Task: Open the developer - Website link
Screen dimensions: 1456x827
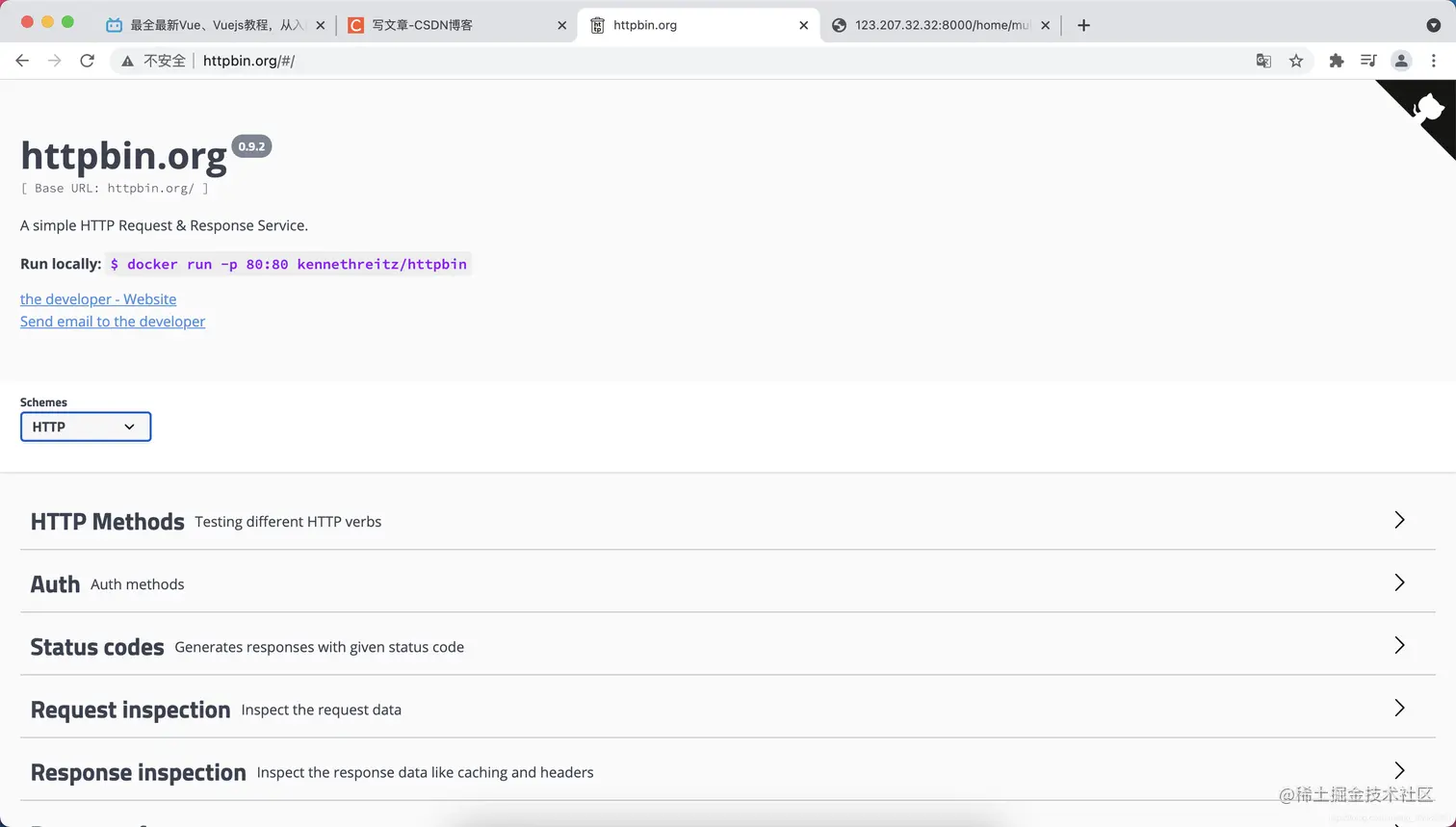Action: 98,299
